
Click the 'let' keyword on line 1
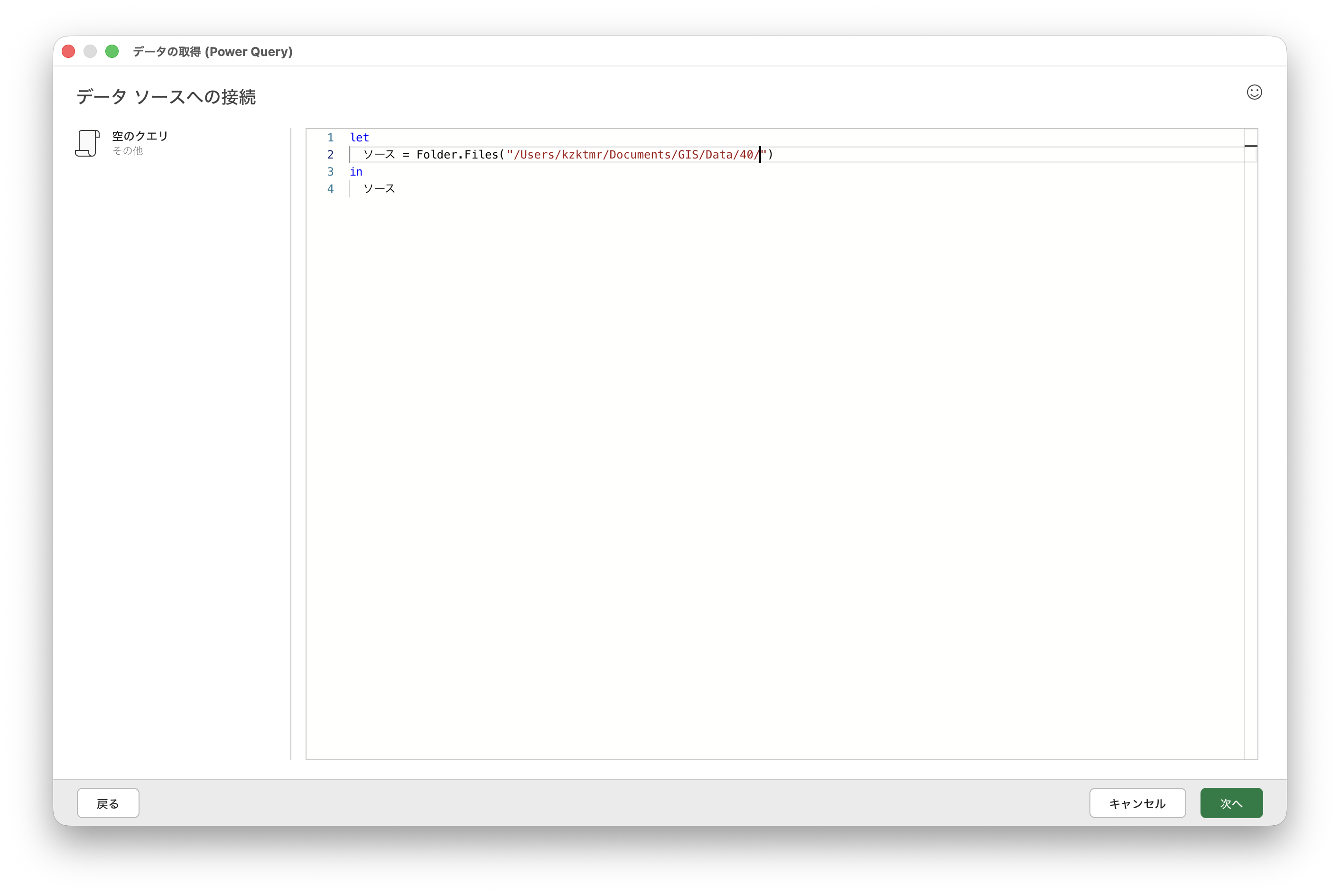pyautogui.click(x=359, y=138)
